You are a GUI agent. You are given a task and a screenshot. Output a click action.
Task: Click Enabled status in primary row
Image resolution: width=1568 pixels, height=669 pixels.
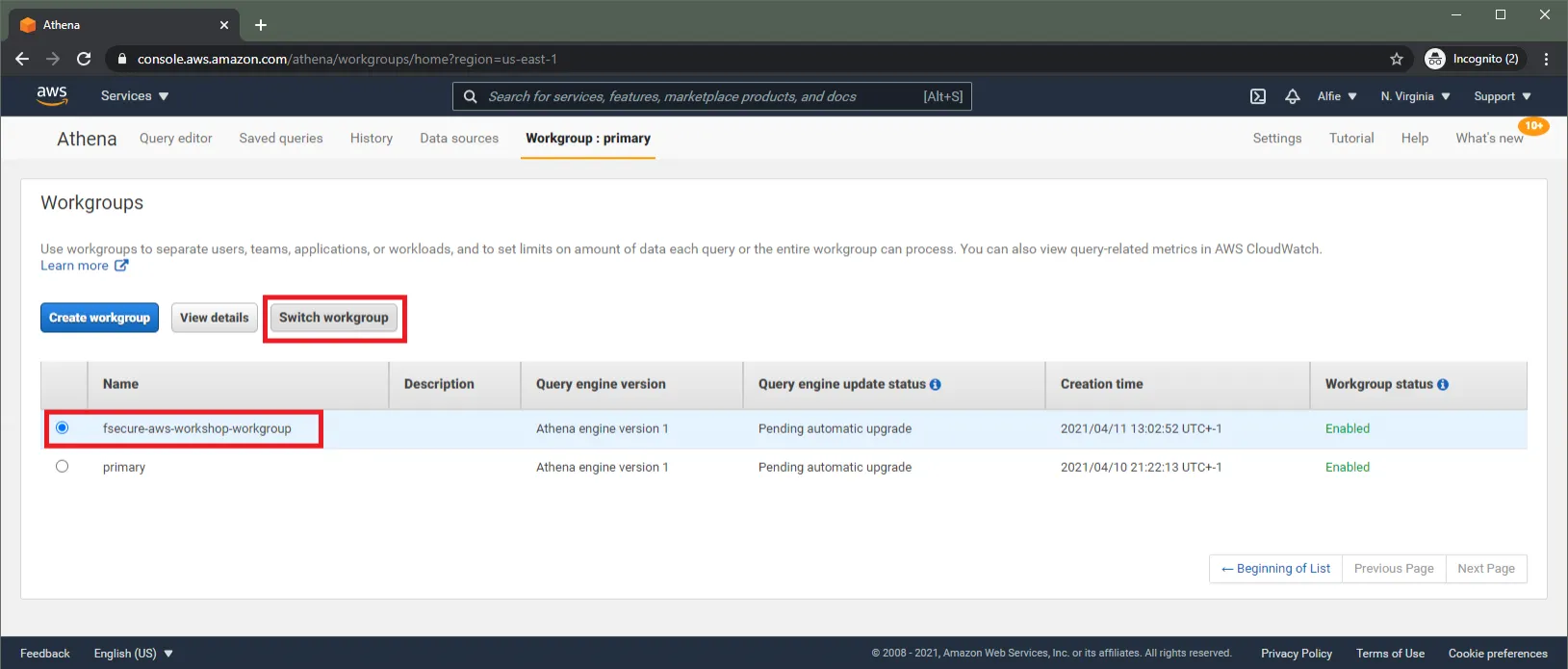point(1348,467)
